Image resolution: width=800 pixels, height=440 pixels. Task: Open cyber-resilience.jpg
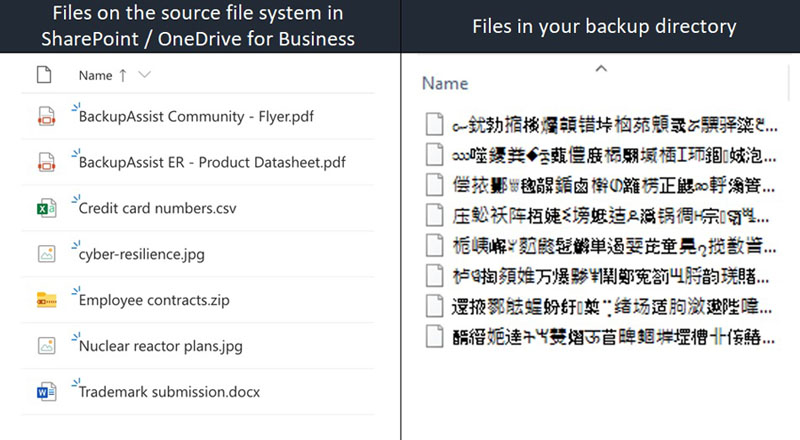coord(142,254)
